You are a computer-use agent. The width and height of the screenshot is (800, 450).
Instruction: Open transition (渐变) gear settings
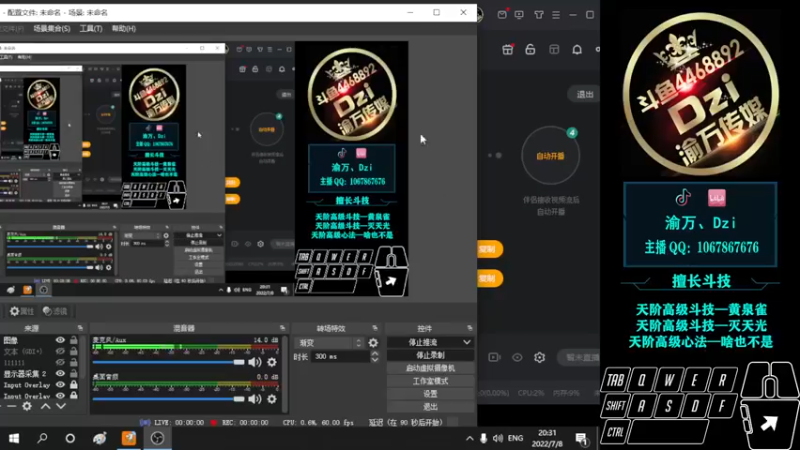point(373,343)
